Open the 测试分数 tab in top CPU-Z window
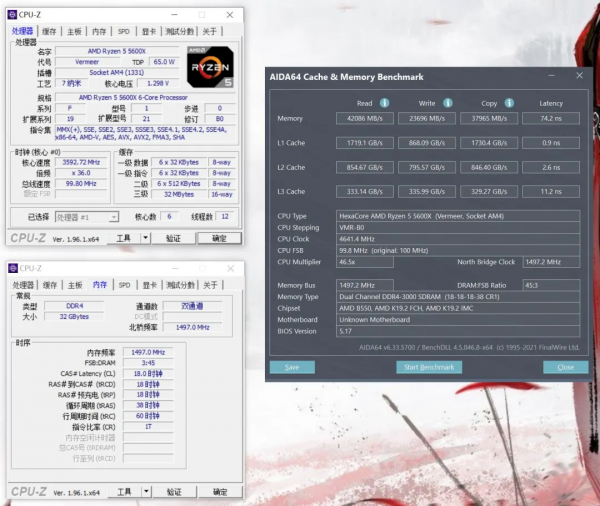 (180, 32)
